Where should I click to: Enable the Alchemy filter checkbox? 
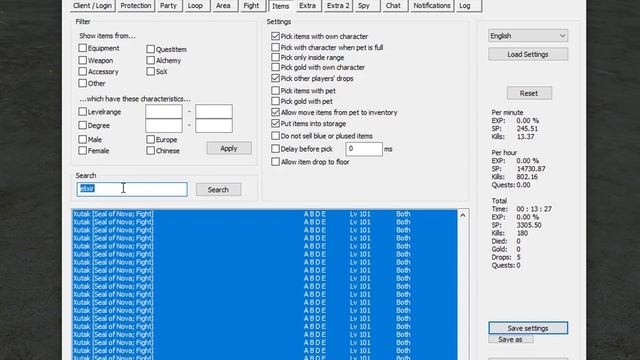150,60
